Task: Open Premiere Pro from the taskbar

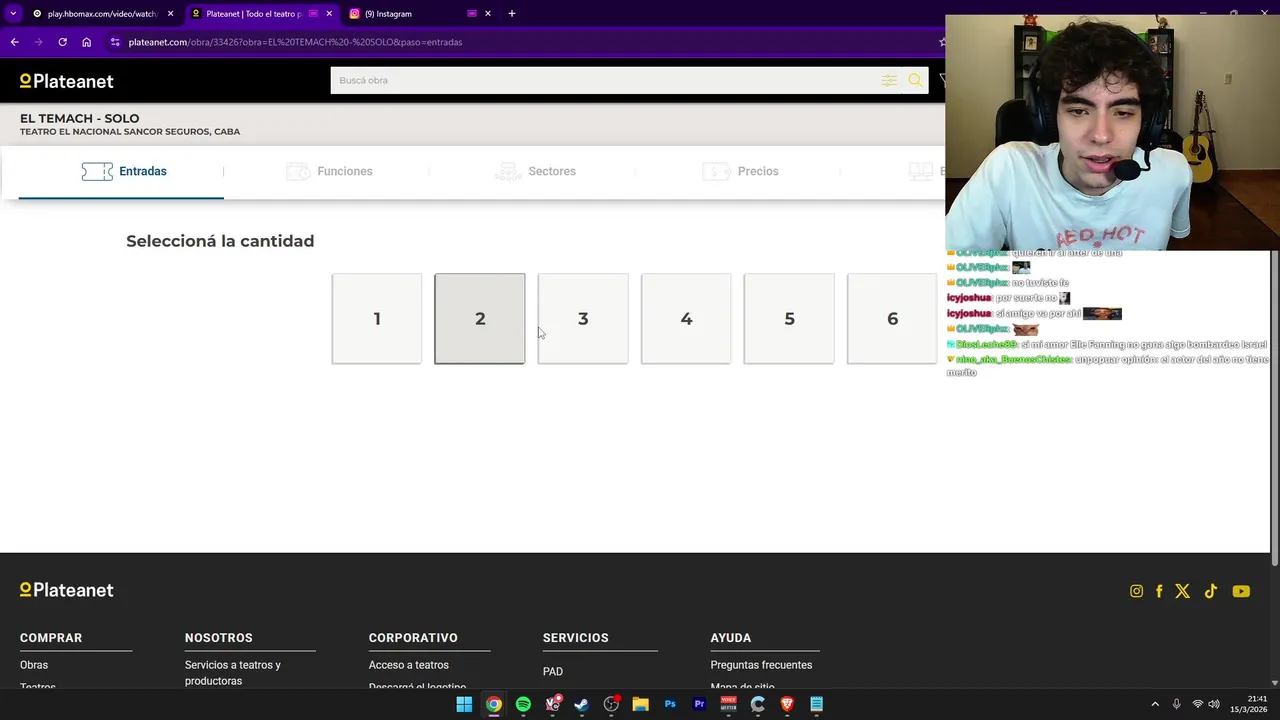Action: point(699,704)
